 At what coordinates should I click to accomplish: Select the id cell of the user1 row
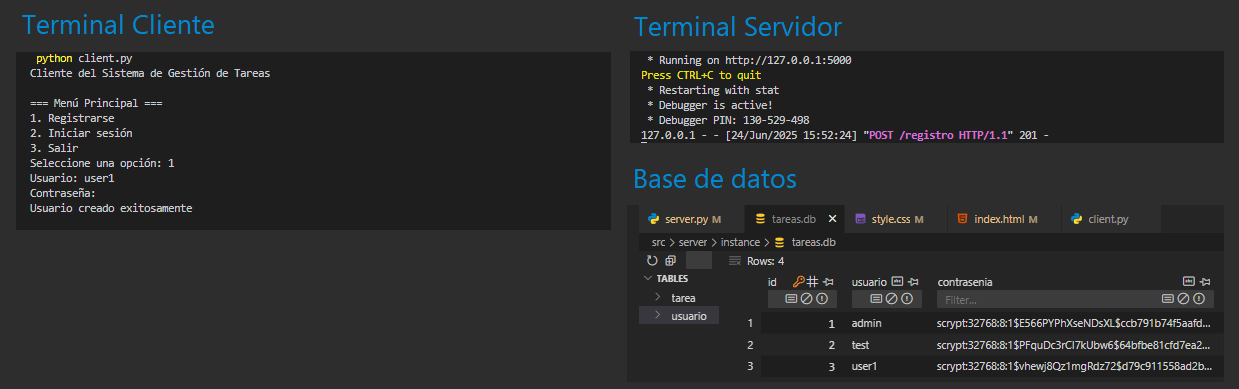802,366
